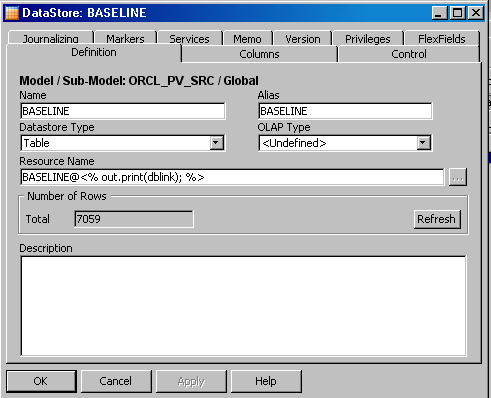Click the Total rows field showing 7059
The image size is (491, 398).
coord(134,219)
